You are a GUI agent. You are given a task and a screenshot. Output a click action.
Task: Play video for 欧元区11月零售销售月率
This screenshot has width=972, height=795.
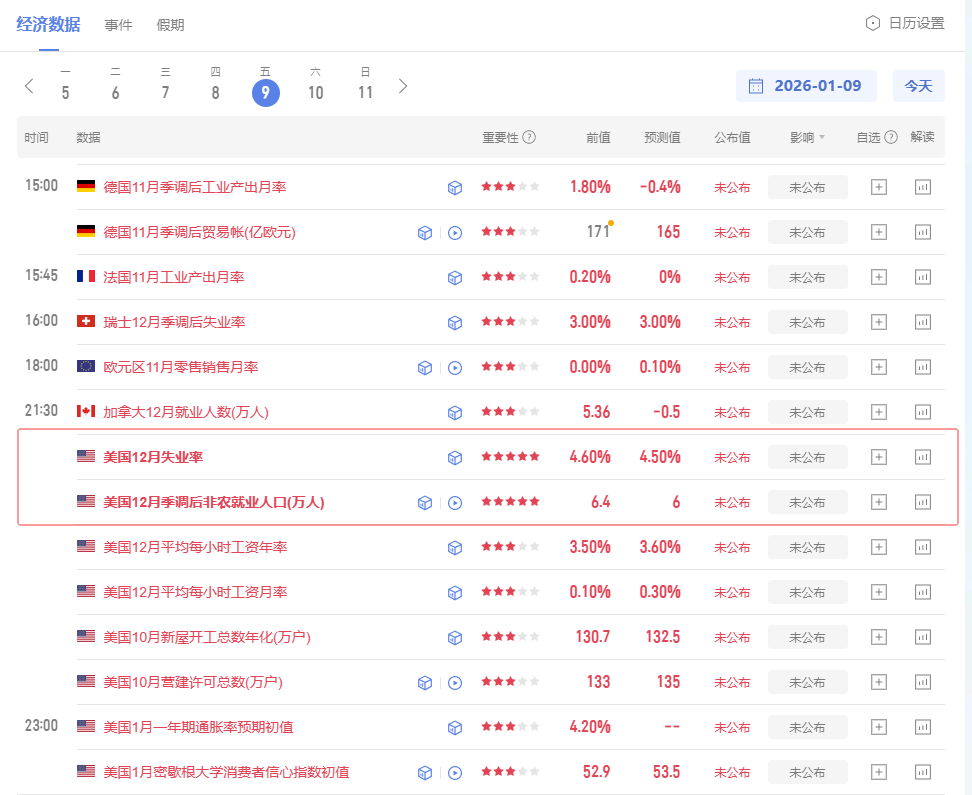455,367
